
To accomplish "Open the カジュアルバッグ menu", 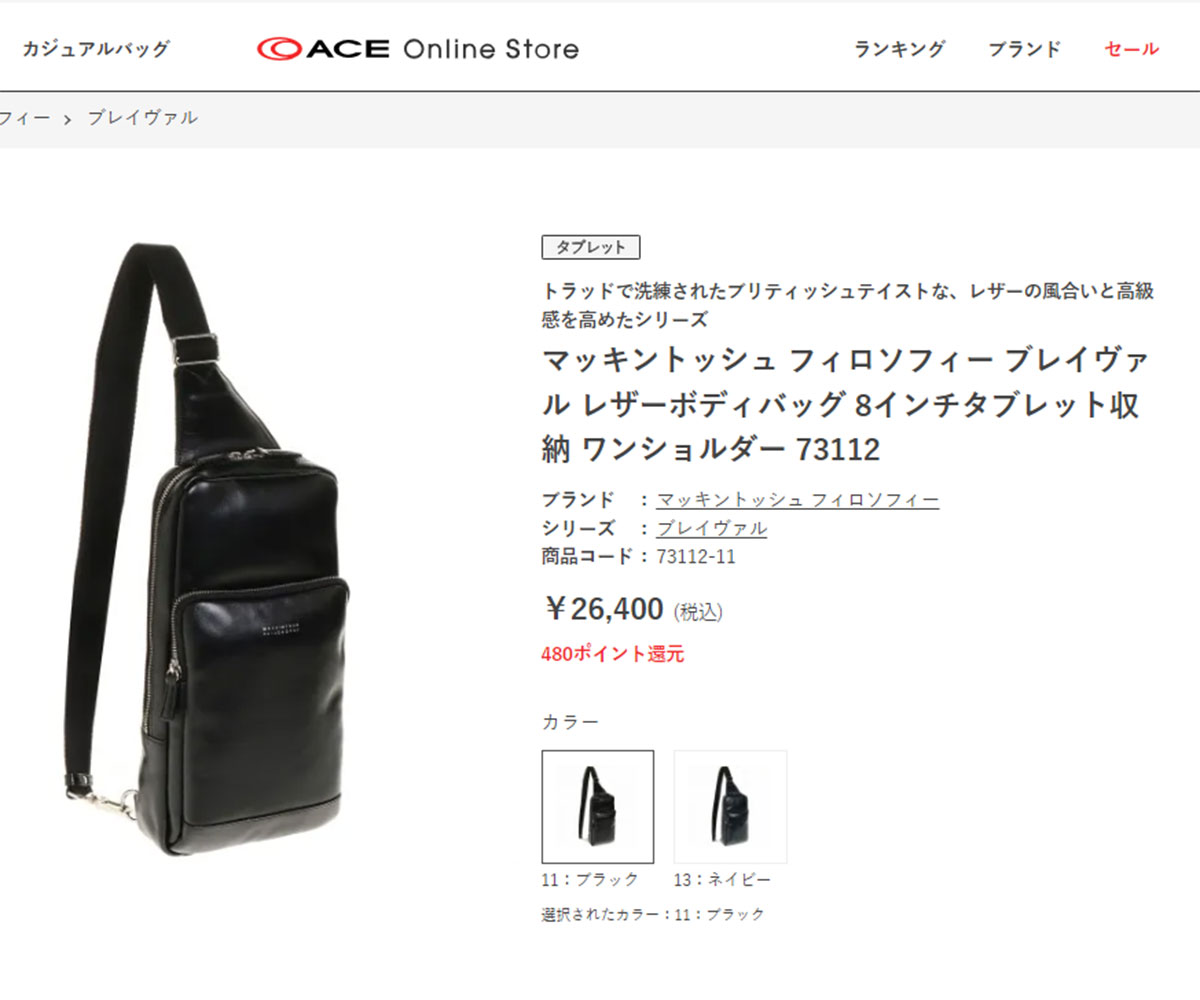I will (96, 48).
